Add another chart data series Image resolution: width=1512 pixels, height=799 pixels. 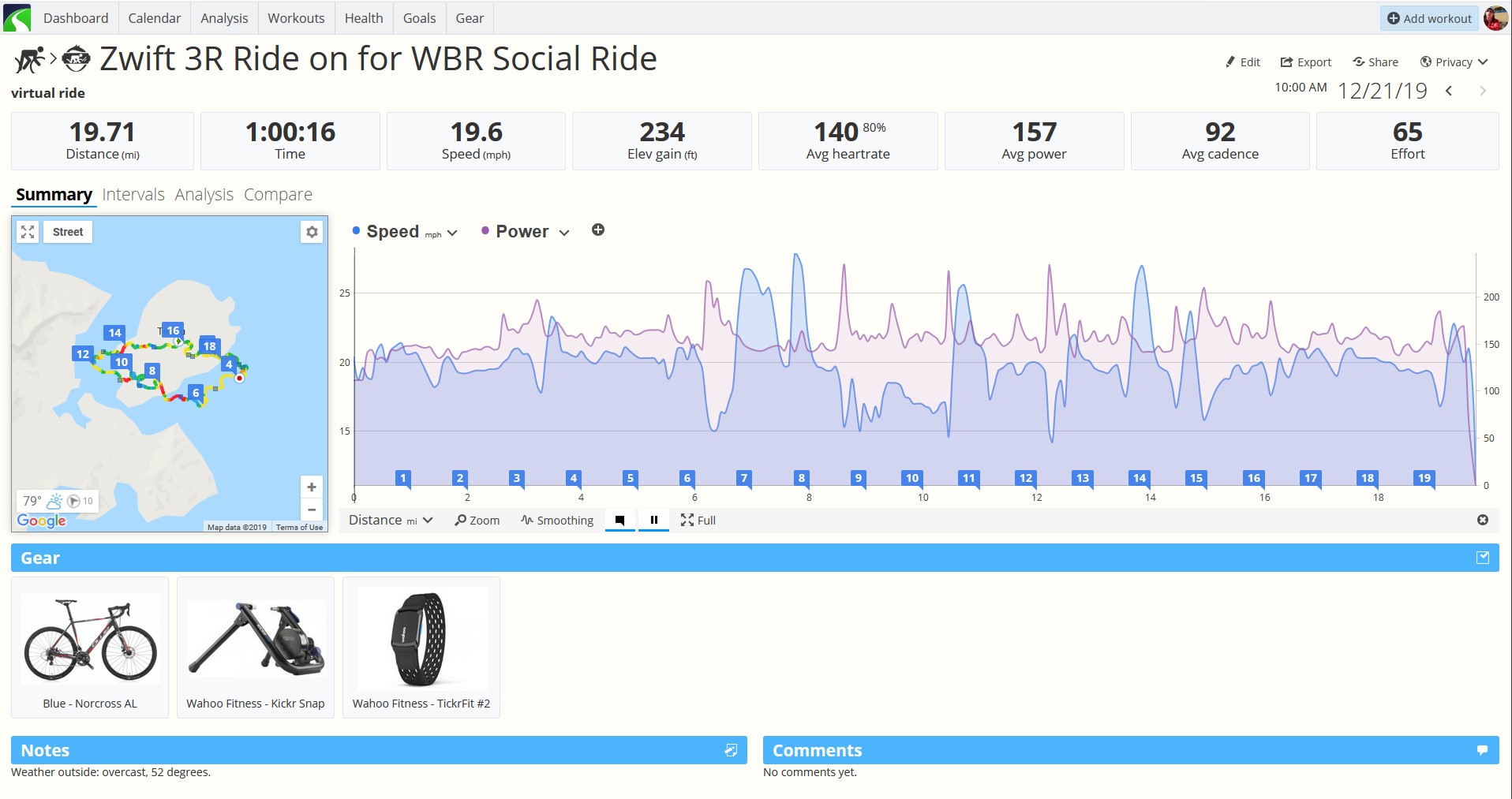[x=598, y=230]
